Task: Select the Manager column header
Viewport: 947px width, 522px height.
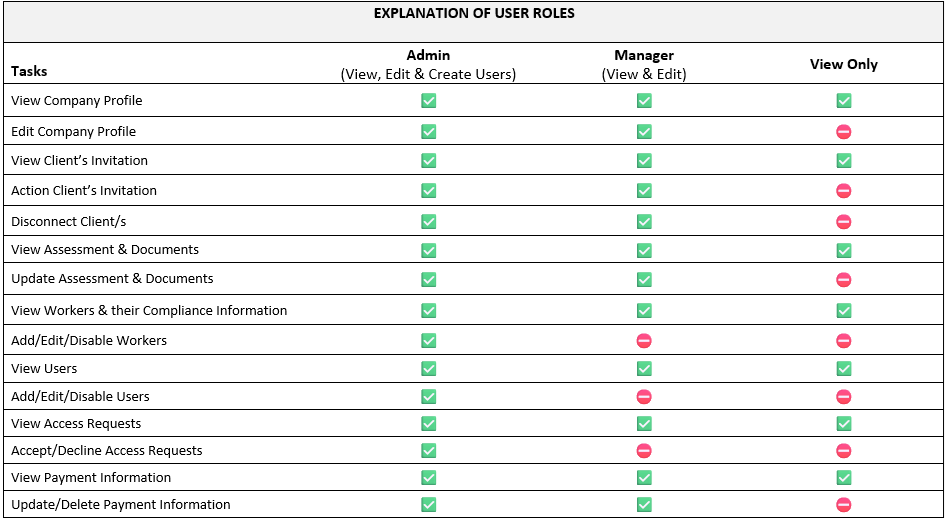Action: click(644, 65)
